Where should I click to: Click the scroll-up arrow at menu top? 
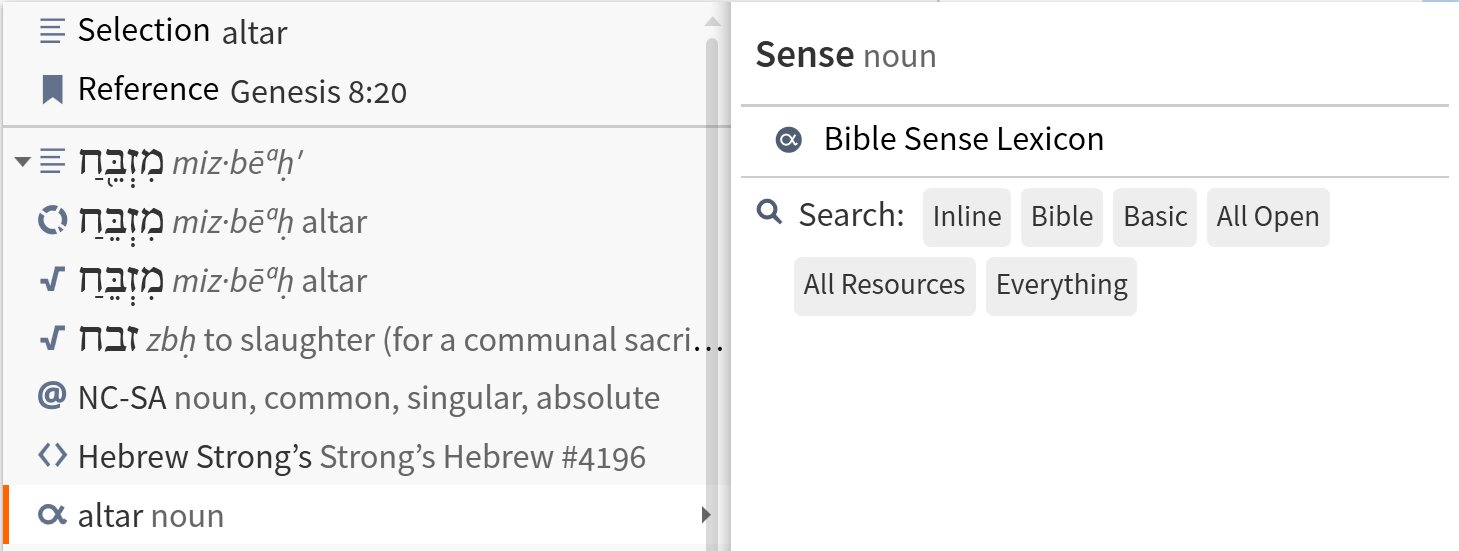tap(712, 21)
